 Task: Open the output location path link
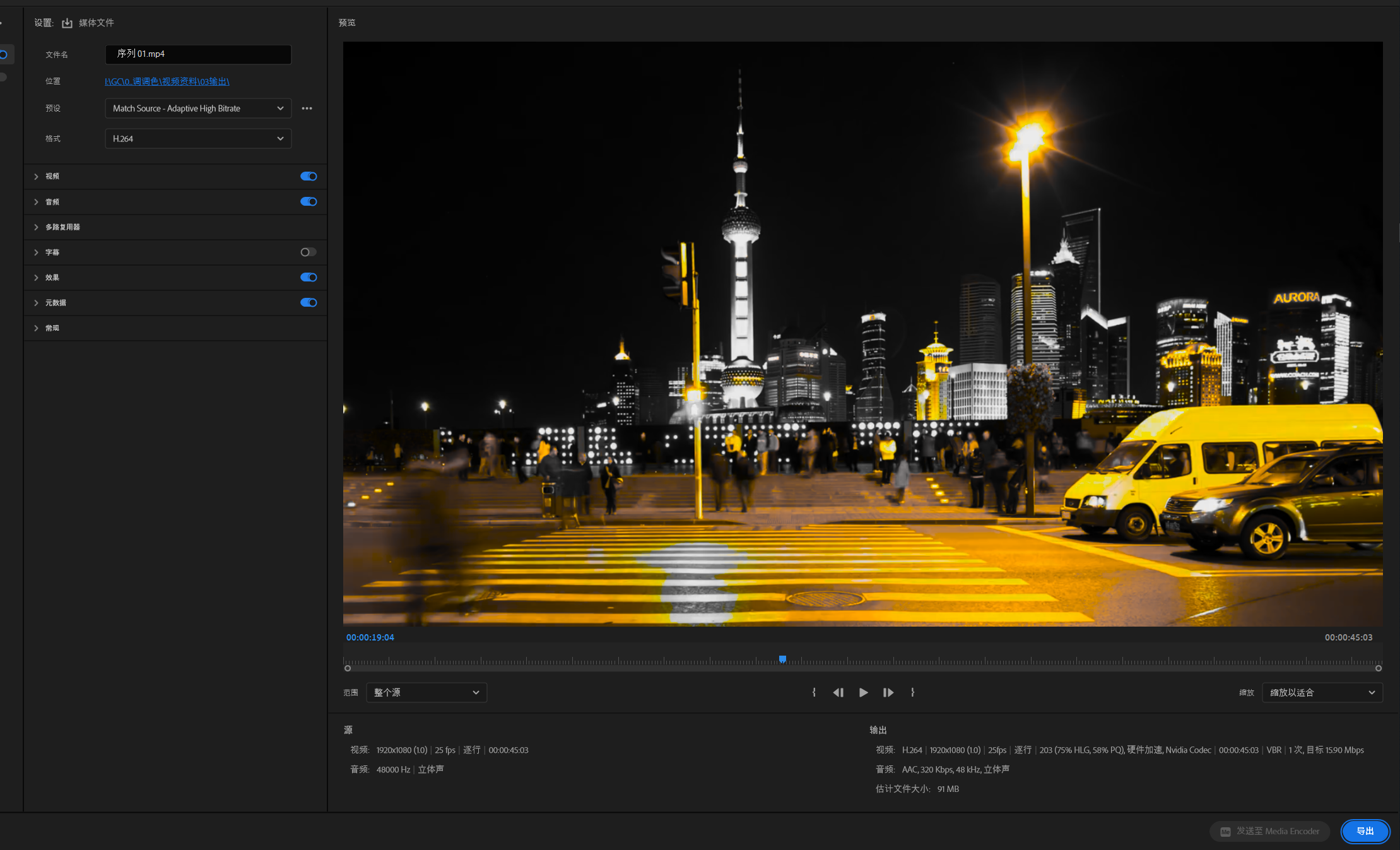[167, 81]
